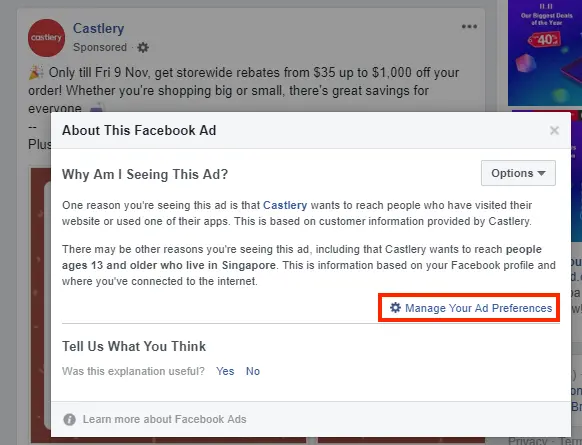Open the Options dropdown in the ad dialog
The width and height of the screenshot is (582, 445).
pyautogui.click(x=518, y=173)
